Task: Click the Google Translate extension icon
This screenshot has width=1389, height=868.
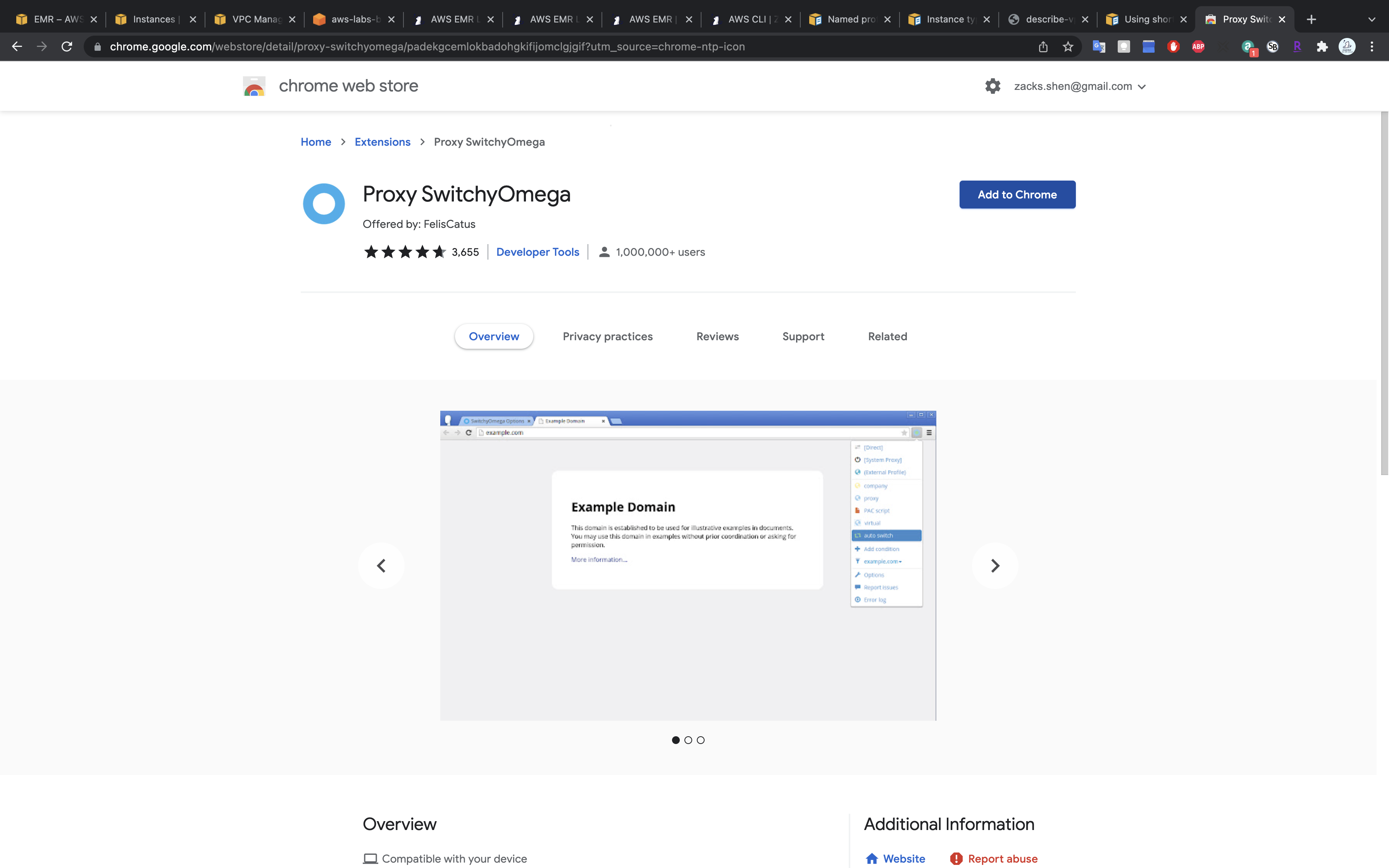Action: [1099, 46]
